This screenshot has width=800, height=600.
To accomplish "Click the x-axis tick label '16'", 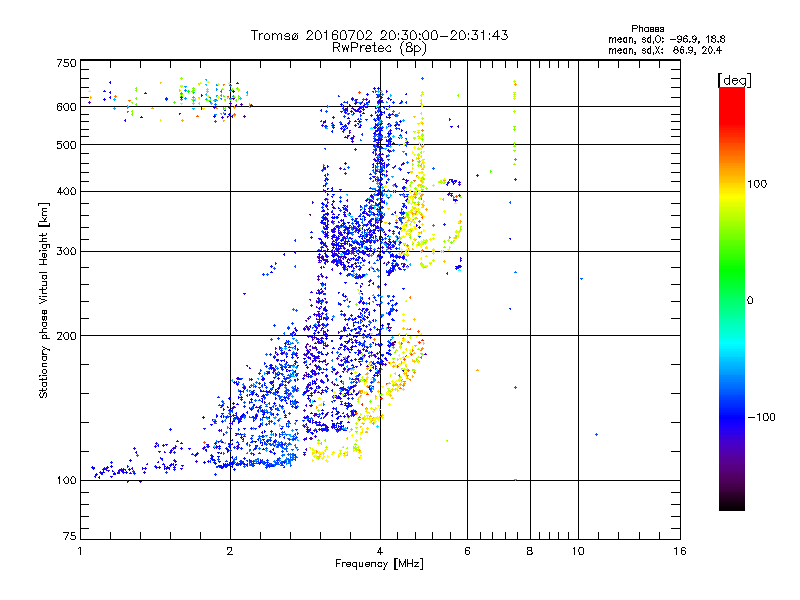I will 680,551.
